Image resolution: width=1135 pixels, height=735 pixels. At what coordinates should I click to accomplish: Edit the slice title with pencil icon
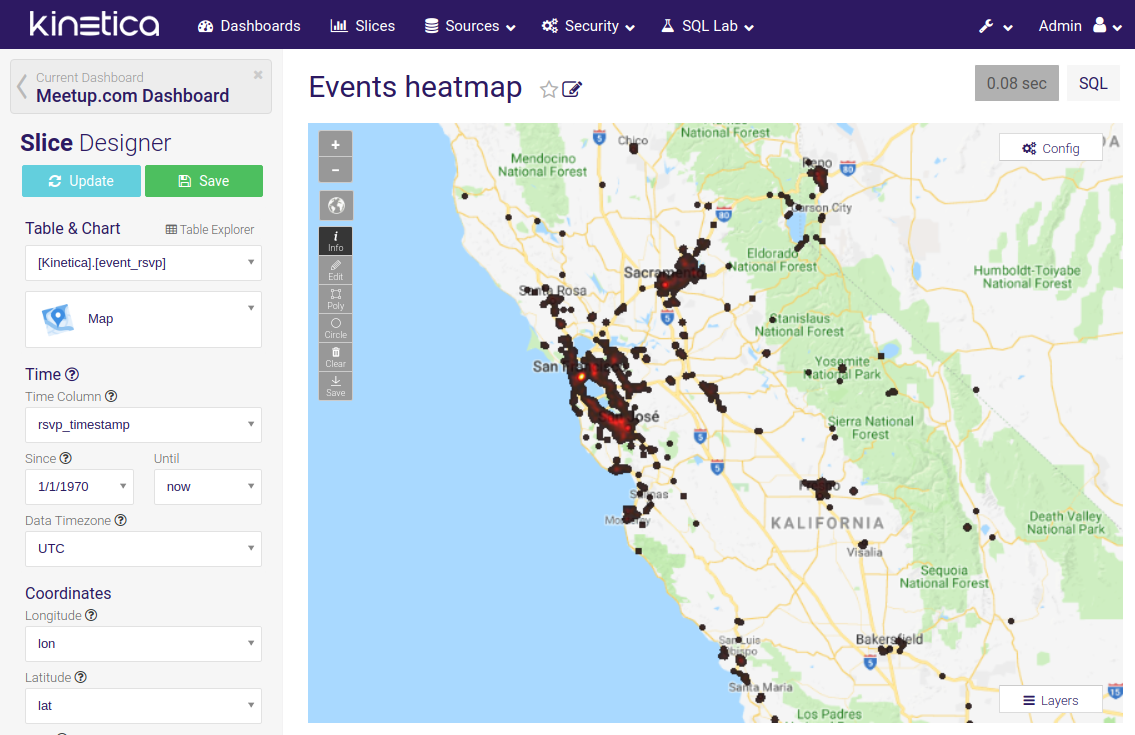[x=572, y=89]
